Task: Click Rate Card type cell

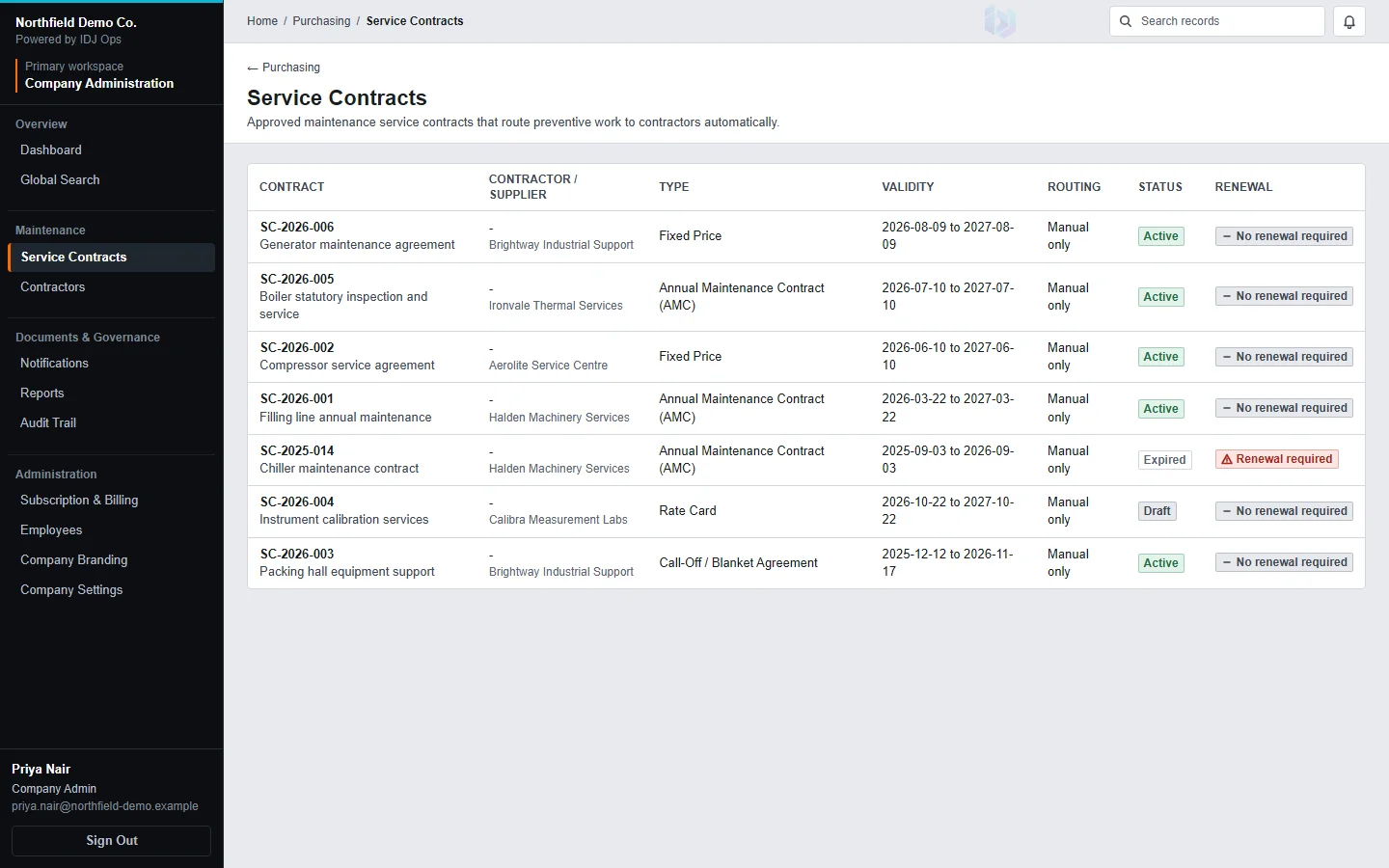Action: pos(688,511)
